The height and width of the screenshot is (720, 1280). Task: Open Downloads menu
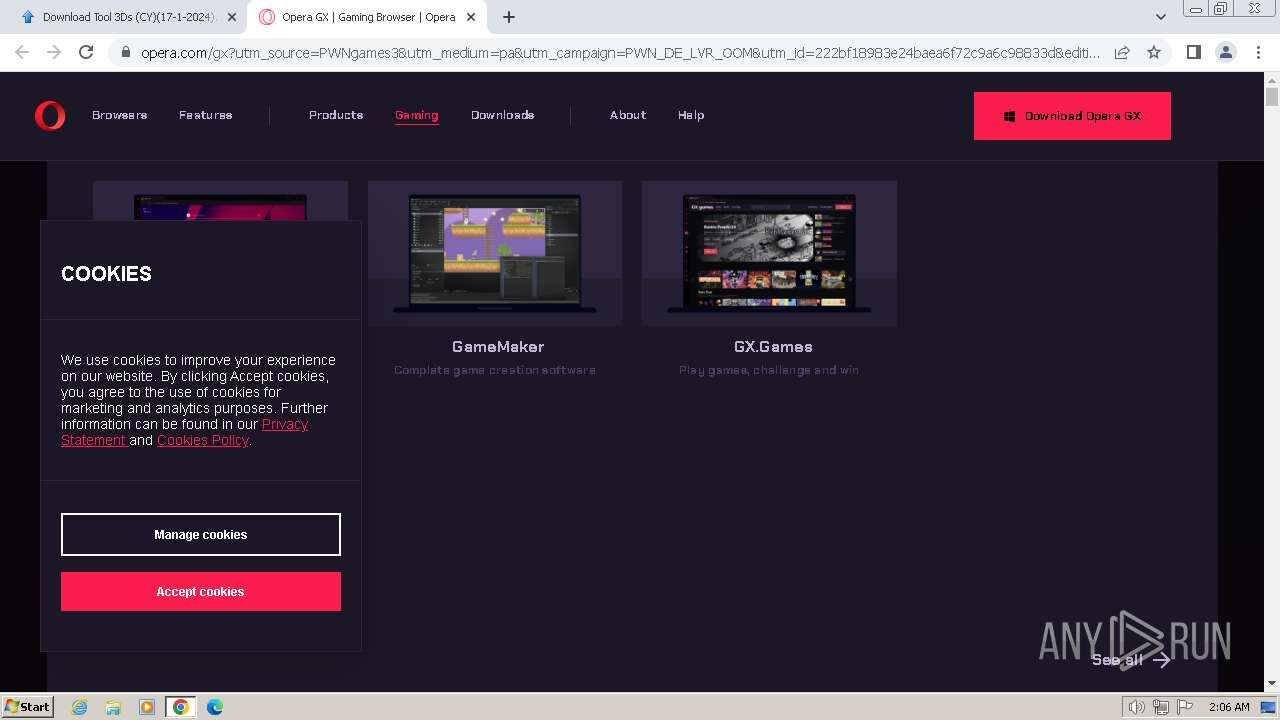tap(503, 115)
